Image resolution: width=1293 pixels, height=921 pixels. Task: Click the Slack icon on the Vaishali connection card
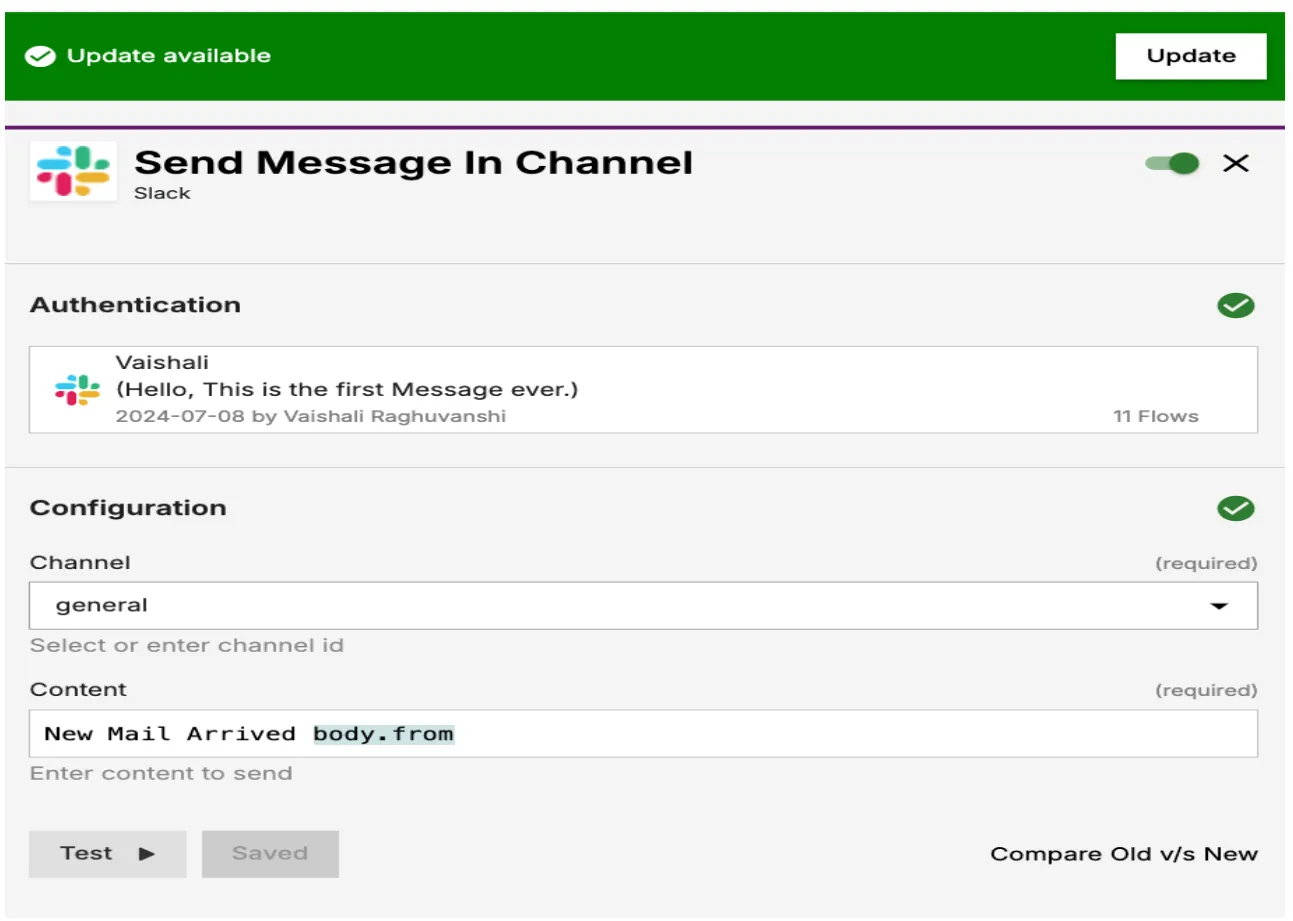[x=72, y=388]
